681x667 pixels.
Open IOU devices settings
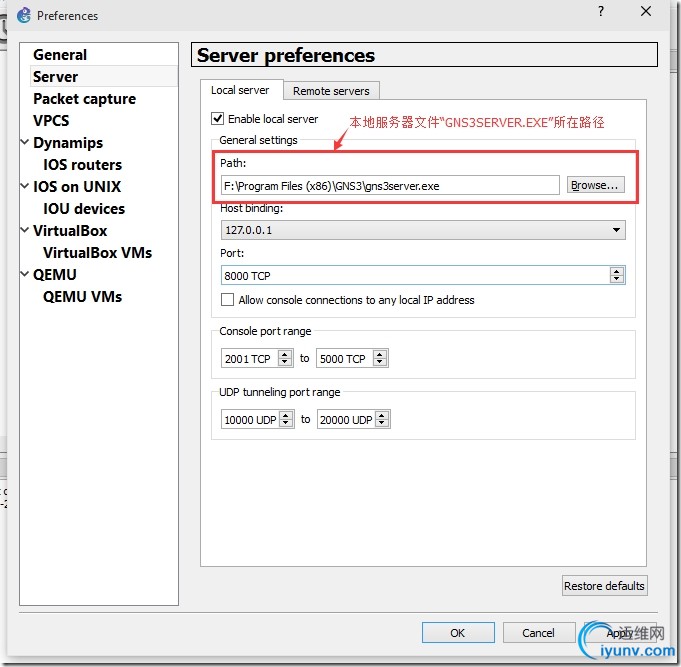tap(84, 209)
